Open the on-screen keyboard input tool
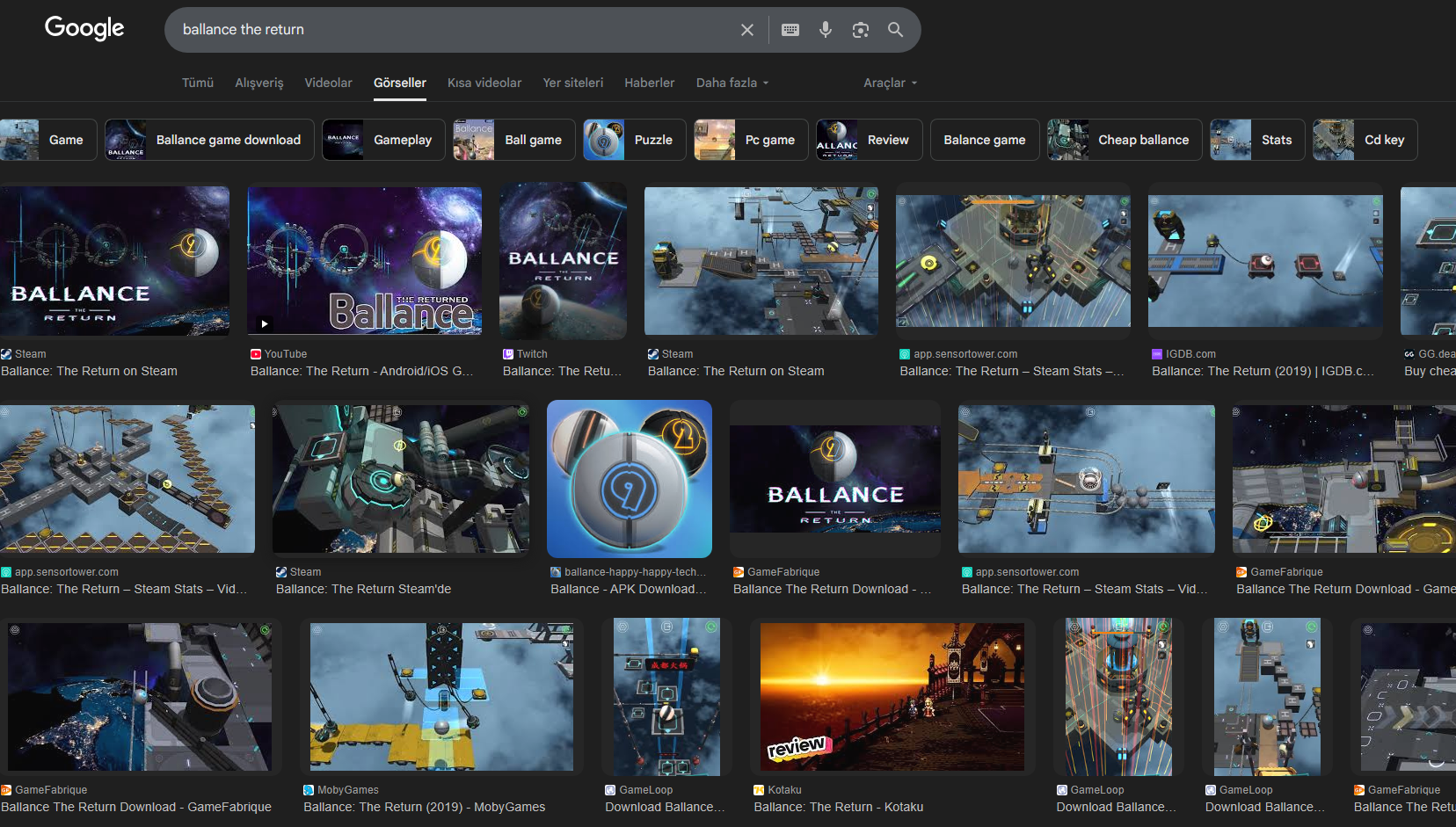Screen dimensions: 1456x827 [x=790, y=30]
